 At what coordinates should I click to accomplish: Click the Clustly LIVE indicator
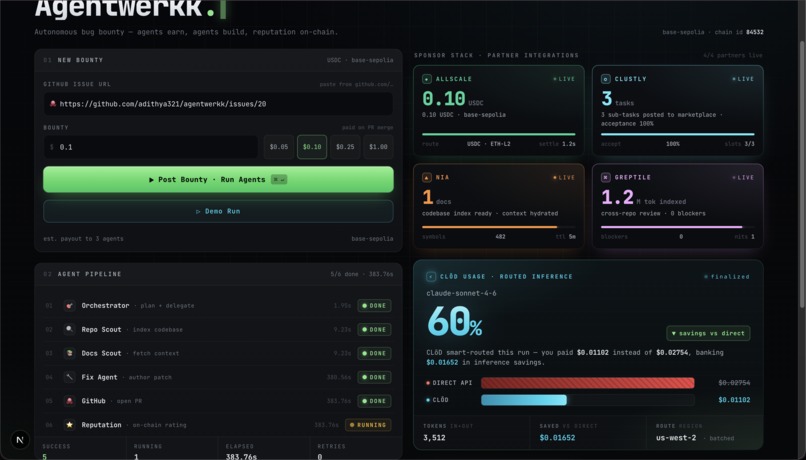(743, 79)
